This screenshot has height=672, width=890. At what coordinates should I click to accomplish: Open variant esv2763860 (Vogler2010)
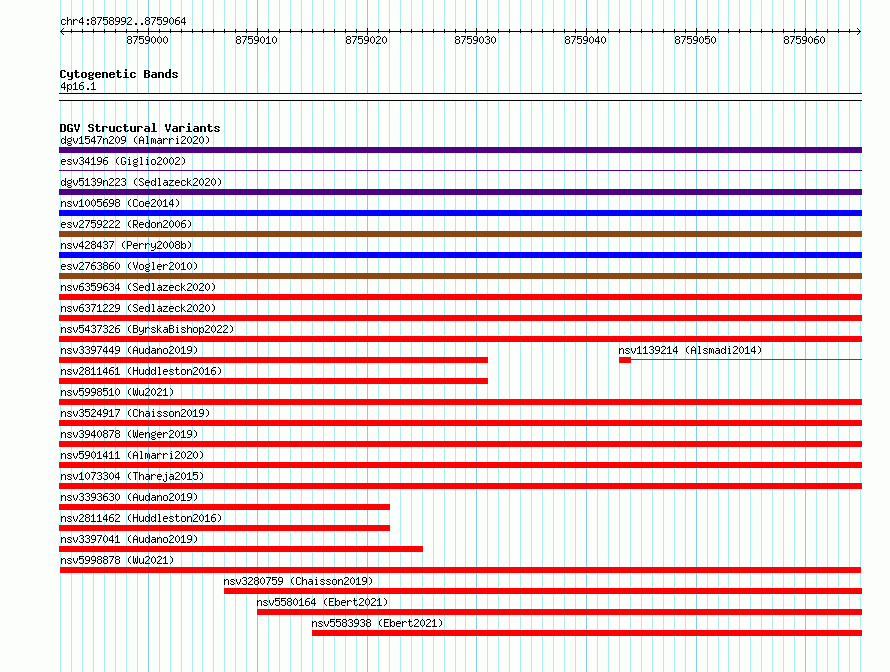[x=129, y=266]
